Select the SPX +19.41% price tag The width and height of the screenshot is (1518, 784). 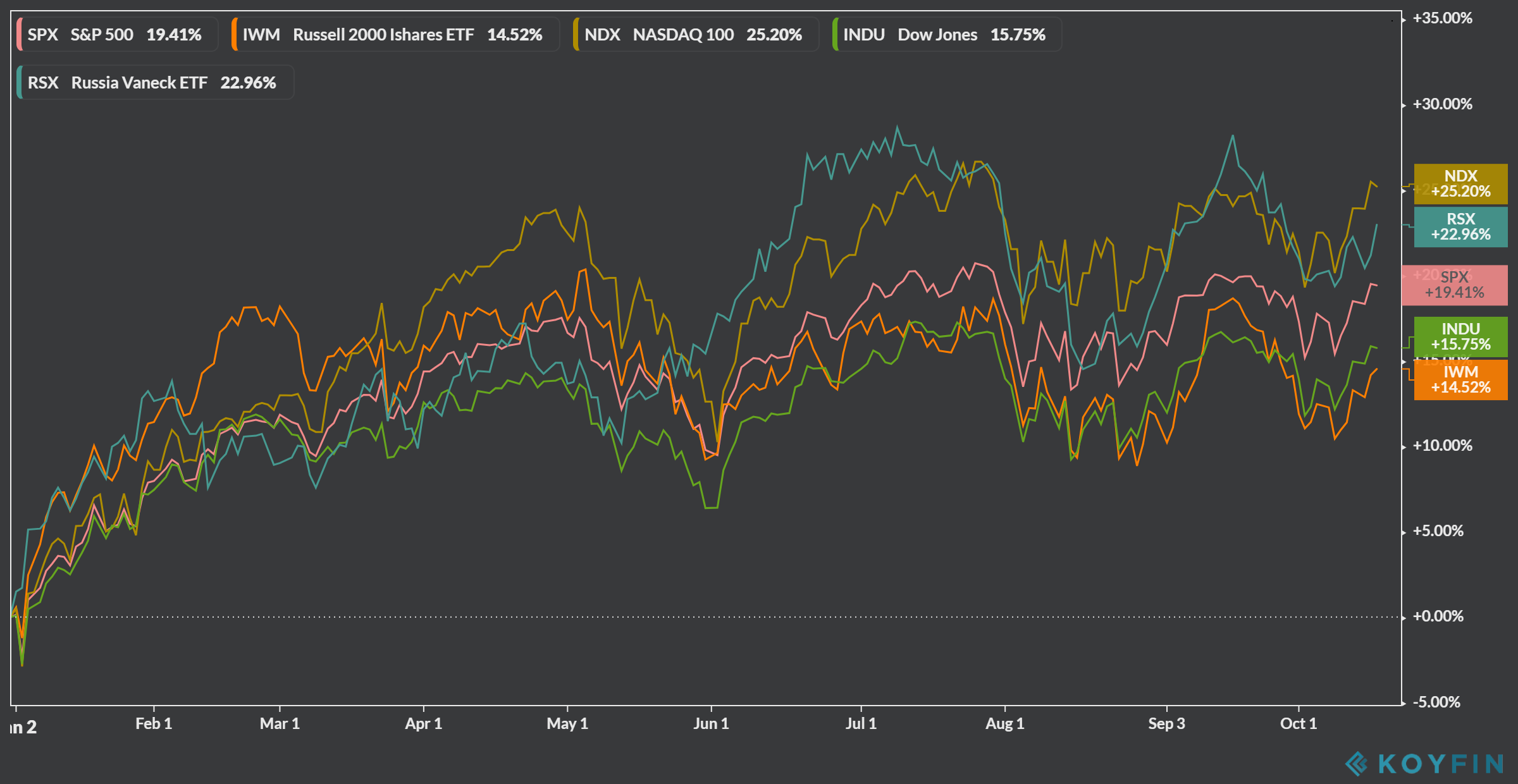pos(1455,285)
